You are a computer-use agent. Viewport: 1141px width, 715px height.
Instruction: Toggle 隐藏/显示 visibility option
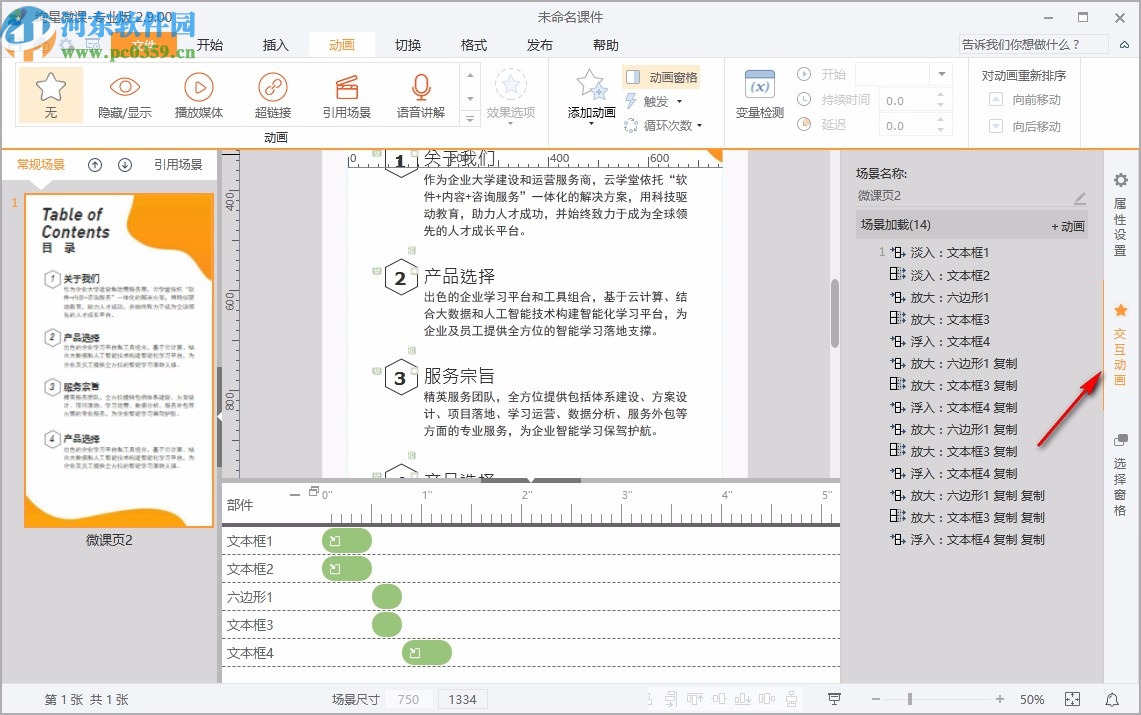coord(125,95)
